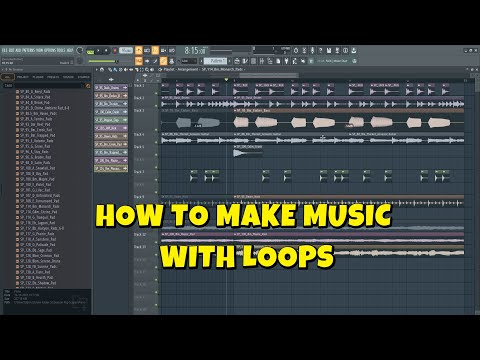
Task: Open the mixer faders icon in toolbar
Action: (x=262, y=61)
